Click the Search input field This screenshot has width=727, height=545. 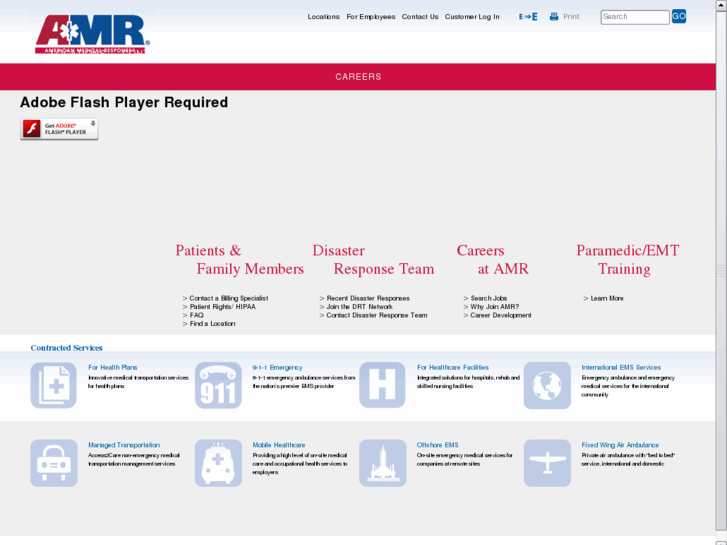click(x=635, y=17)
